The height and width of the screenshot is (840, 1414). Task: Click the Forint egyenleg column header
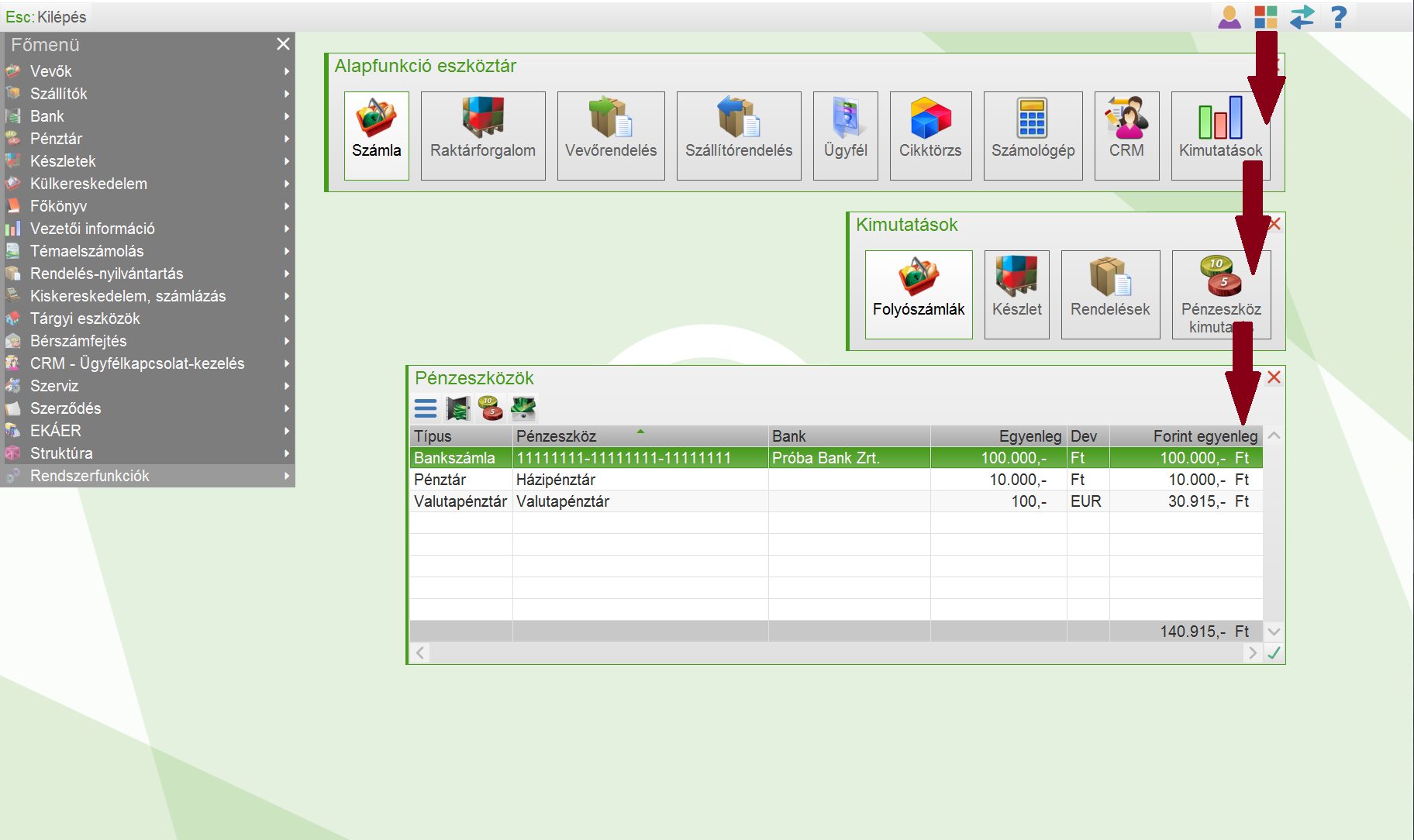[x=1186, y=436]
